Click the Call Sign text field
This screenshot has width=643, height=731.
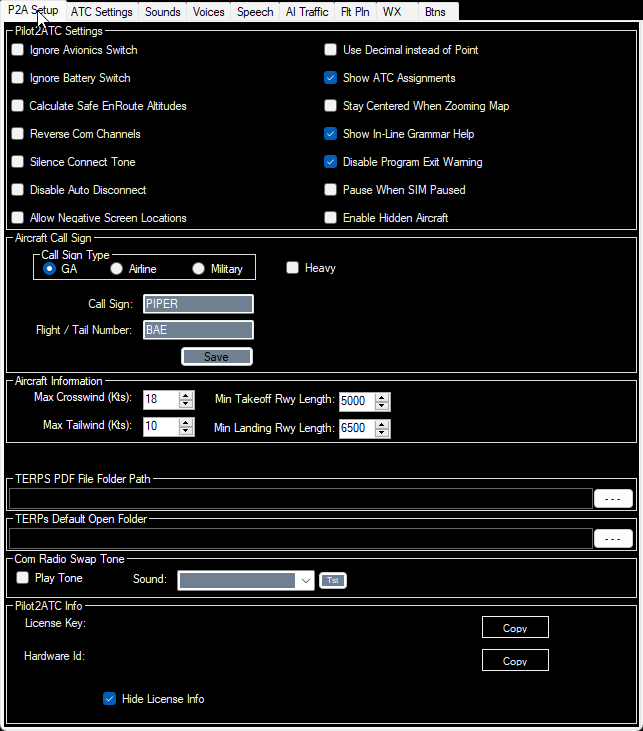coord(198,304)
